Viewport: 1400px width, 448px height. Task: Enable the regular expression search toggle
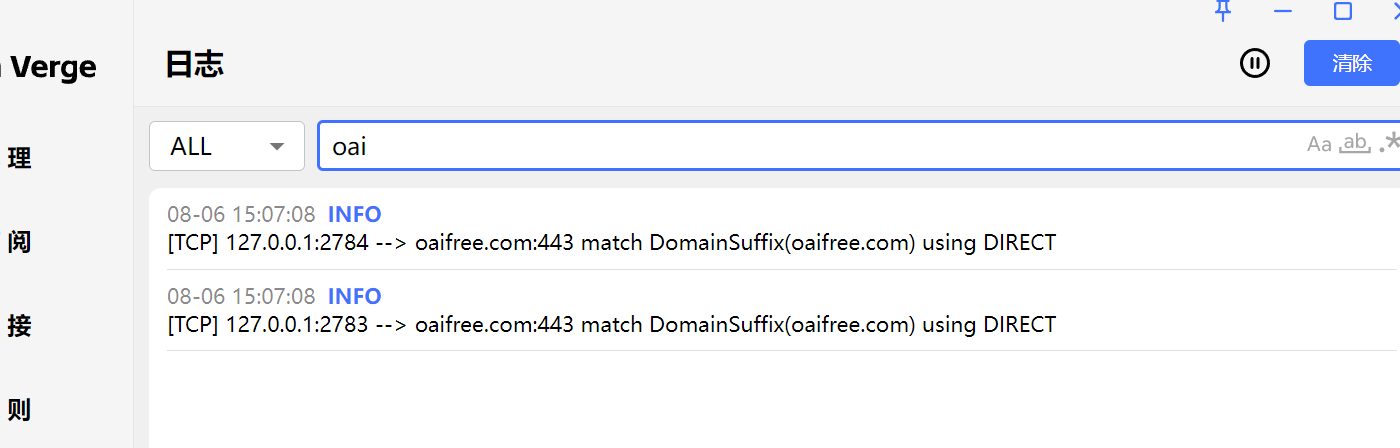pyautogui.click(x=1389, y=144)
